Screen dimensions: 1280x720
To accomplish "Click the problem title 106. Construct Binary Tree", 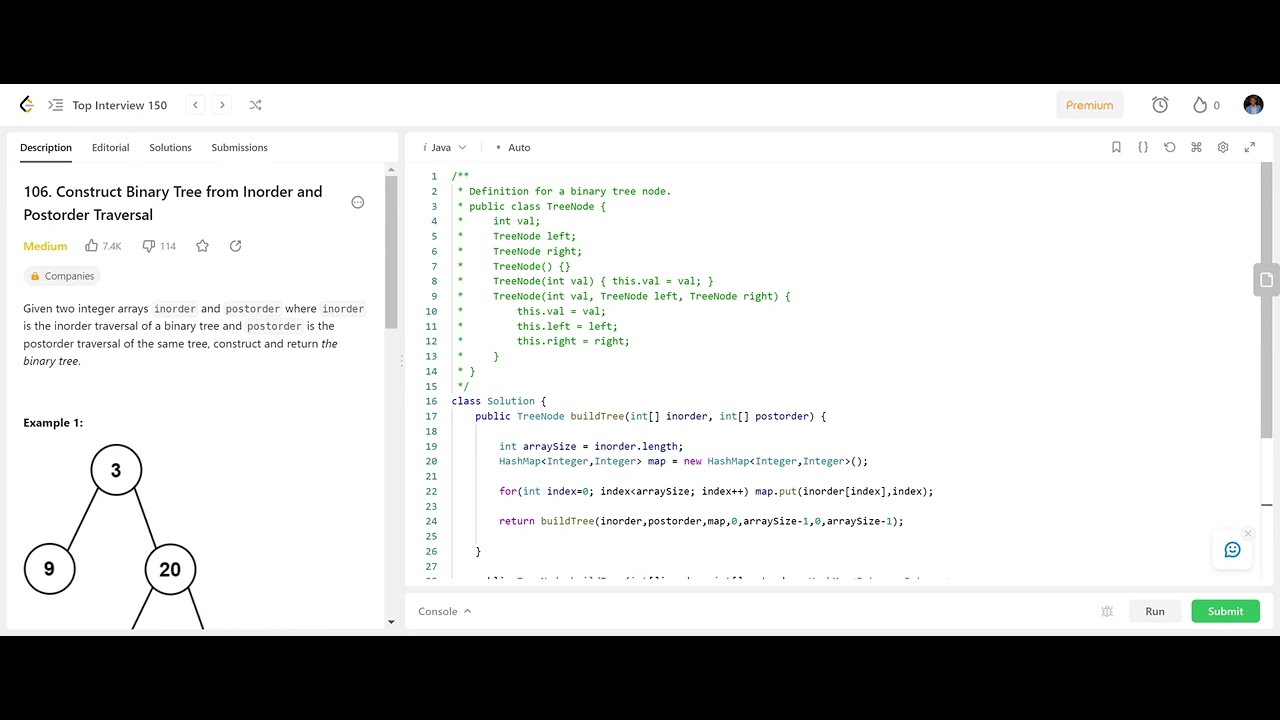I will click(x=173, y=203).
